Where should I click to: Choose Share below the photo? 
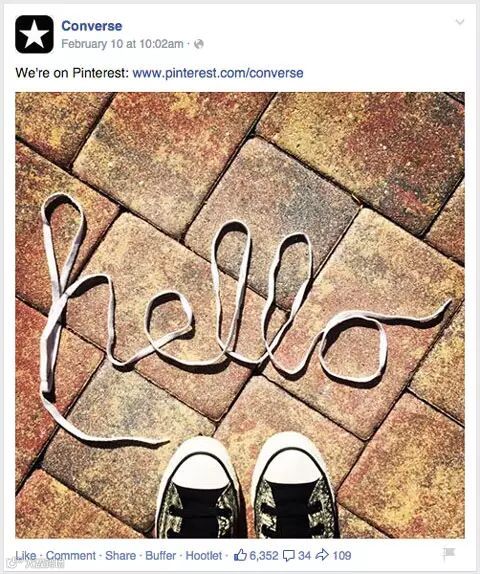click(x=120, y=555)
